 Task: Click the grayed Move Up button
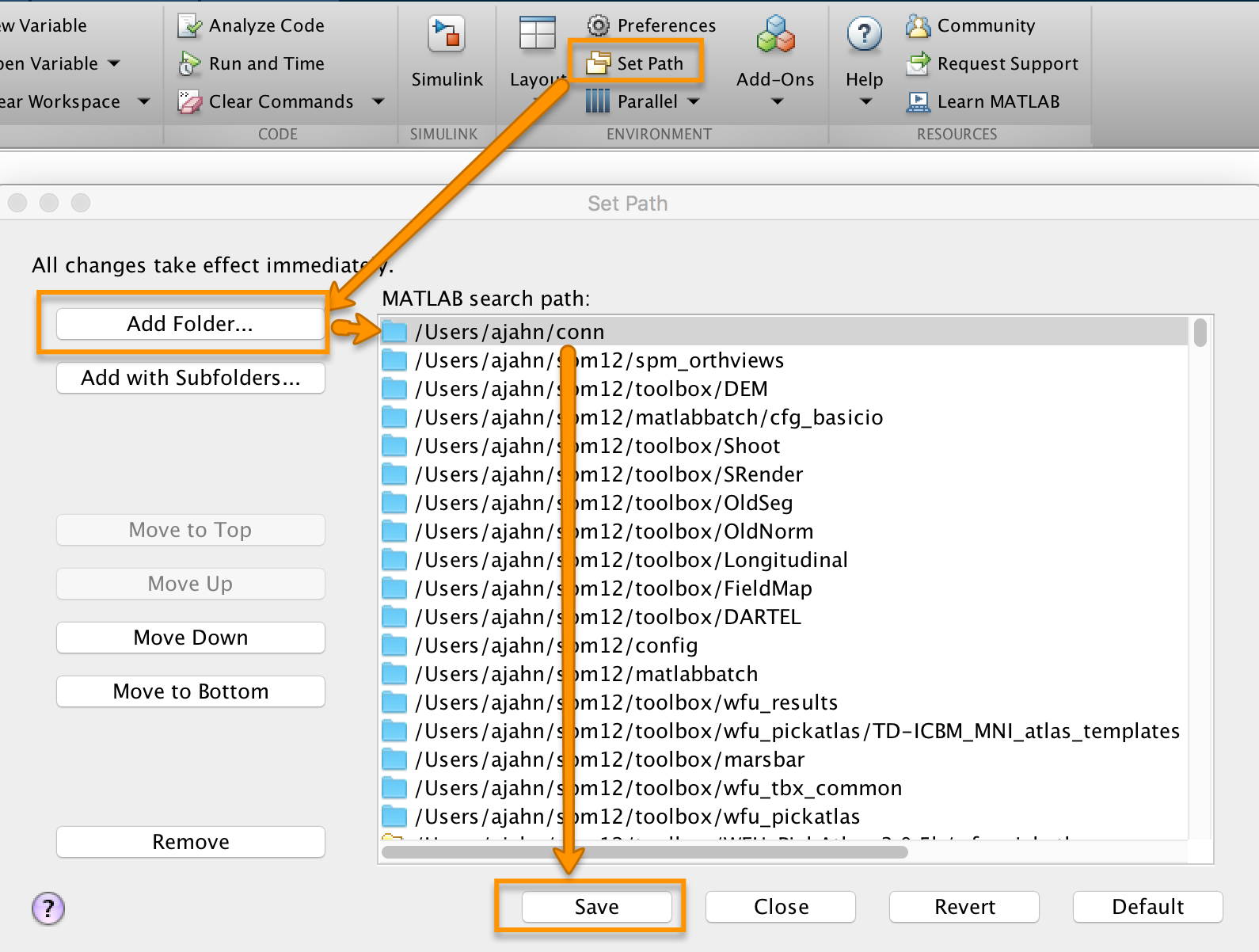pos(191,584)
